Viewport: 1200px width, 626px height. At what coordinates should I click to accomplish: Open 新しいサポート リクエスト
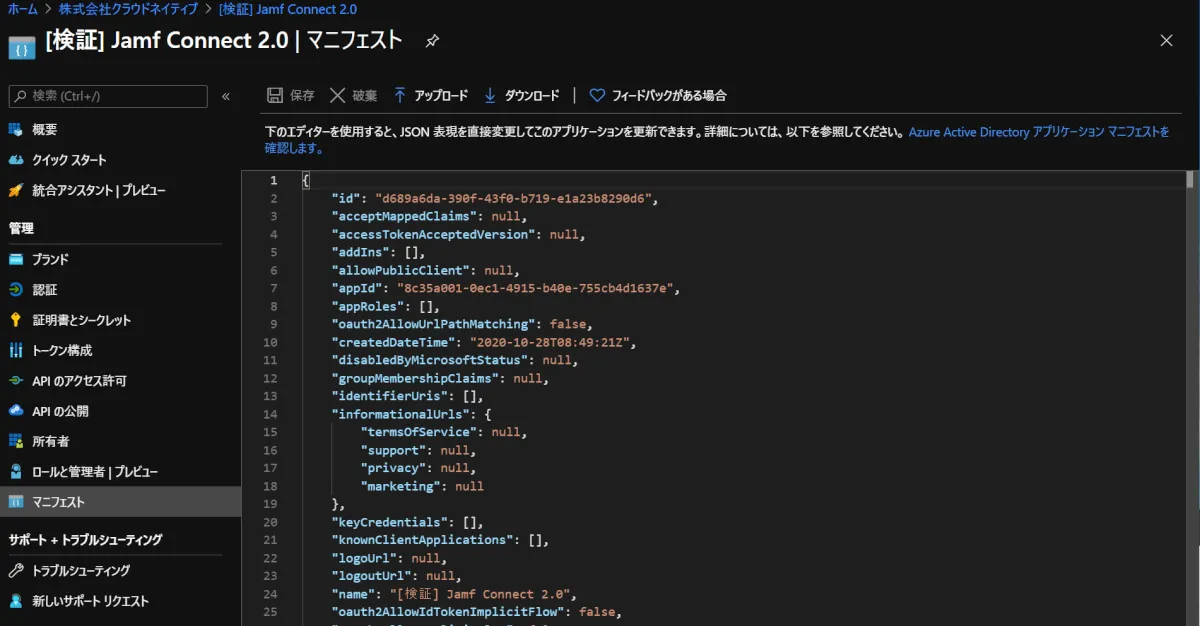[x=90, y=601]
